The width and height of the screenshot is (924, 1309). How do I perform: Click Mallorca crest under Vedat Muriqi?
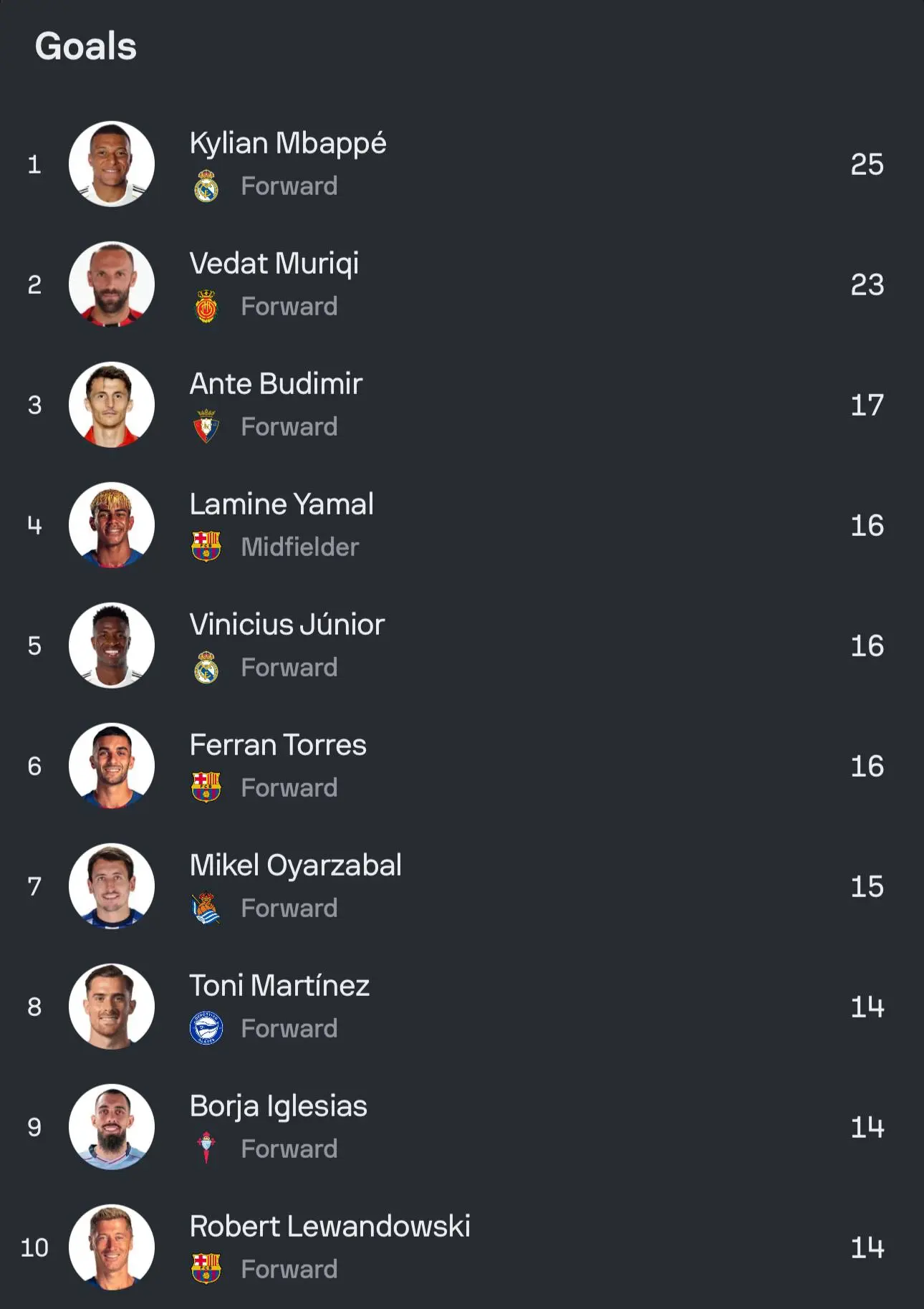[206, 306]
